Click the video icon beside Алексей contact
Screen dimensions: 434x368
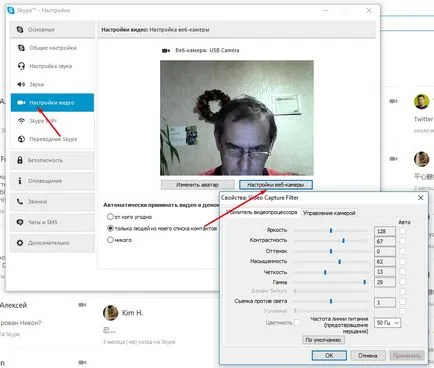pos(82,305)
